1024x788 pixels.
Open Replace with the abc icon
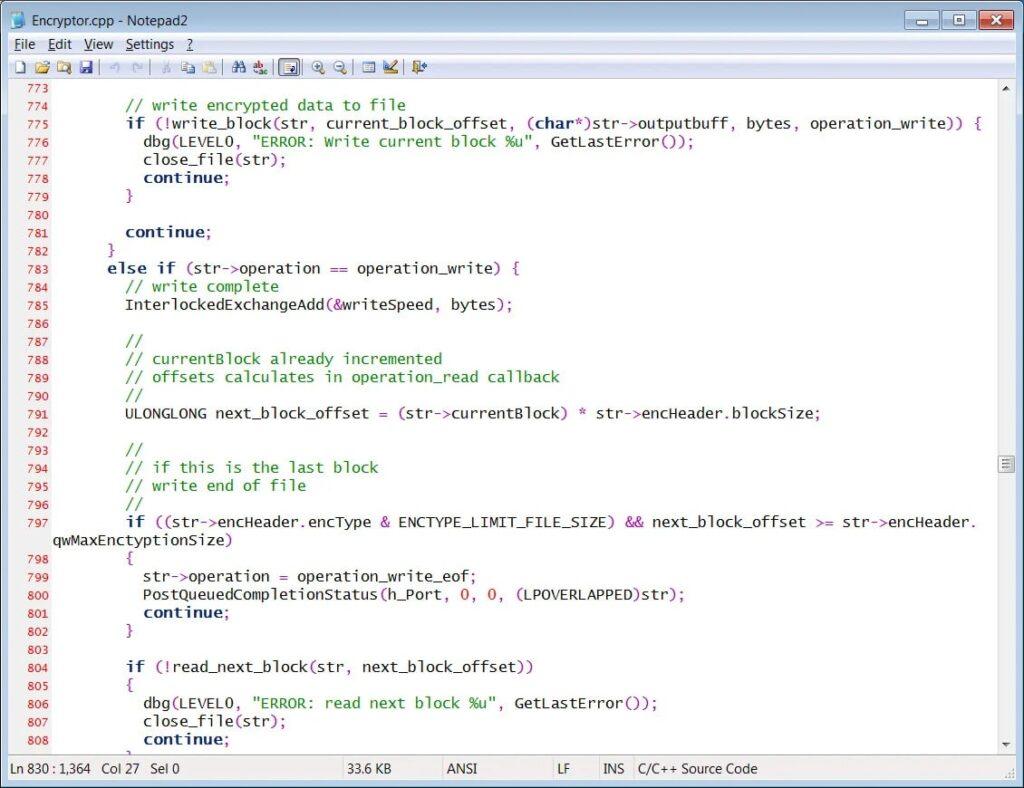[x=260, y=67]
